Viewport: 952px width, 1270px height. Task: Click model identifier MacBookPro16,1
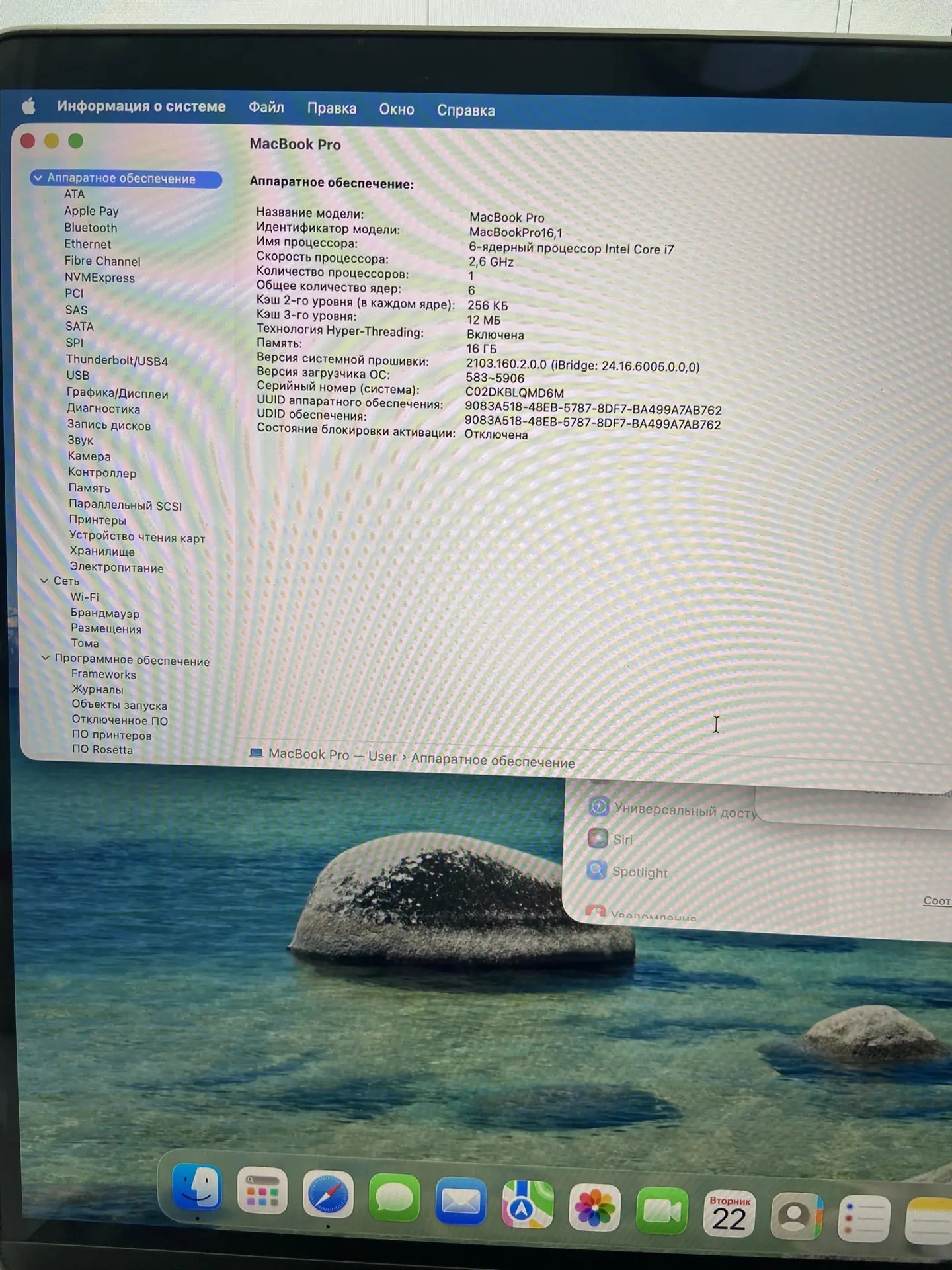coord(516,232)
